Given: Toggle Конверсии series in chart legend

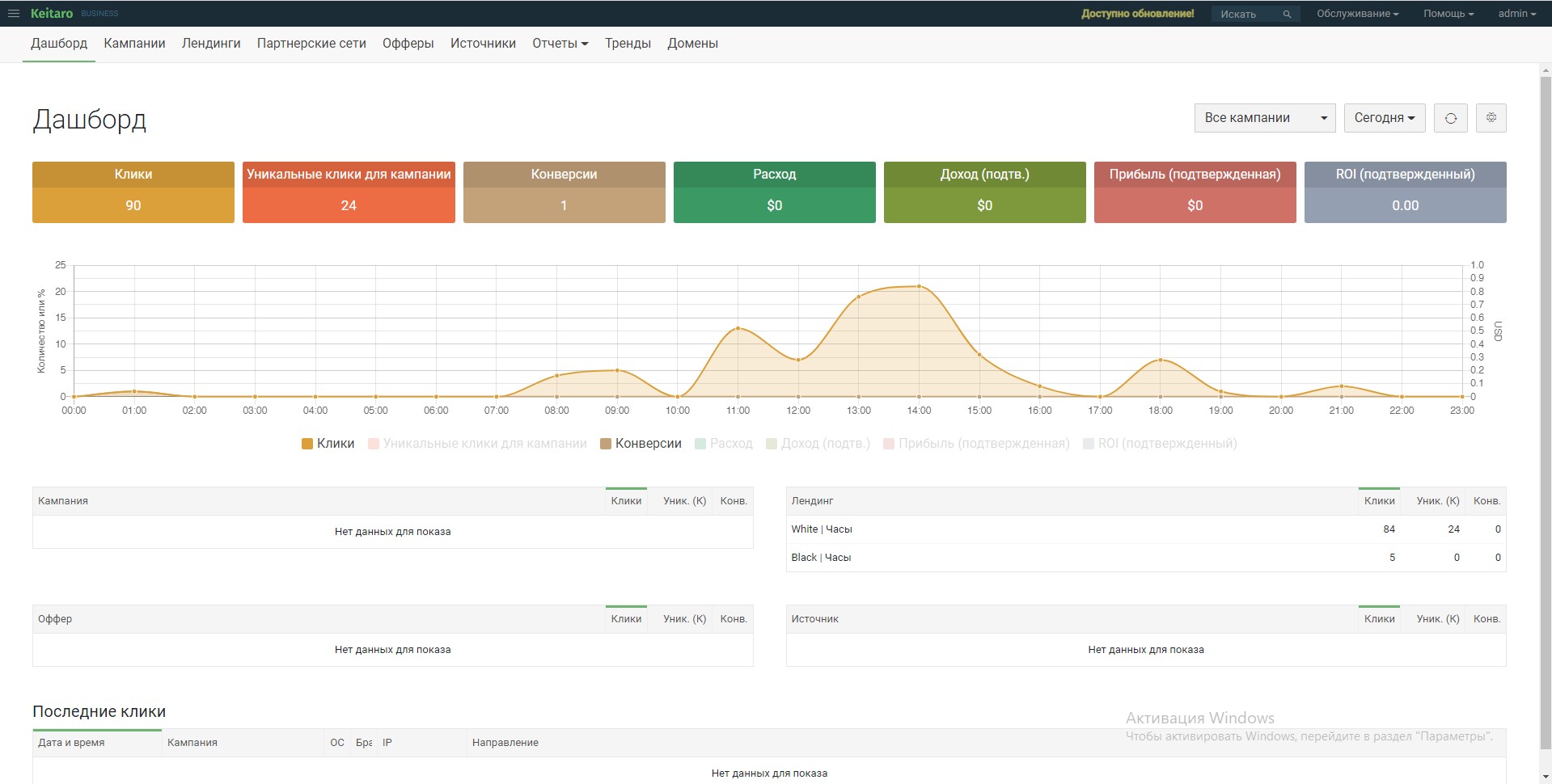Looking at the screenshot, I should click(641, 444).
